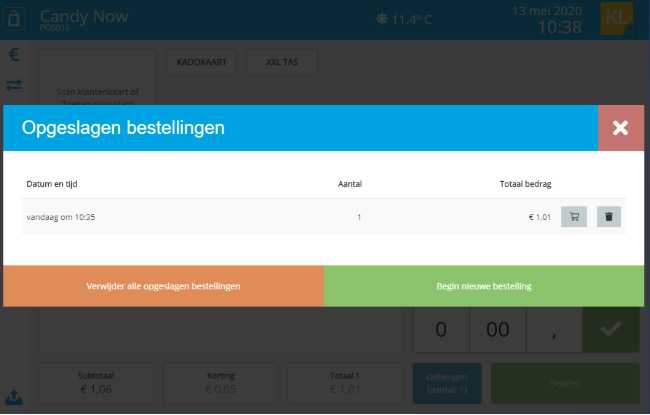Open the KL user profile badge
The width and height of the screenshot is (650, 415).
[x=617, y=19]
